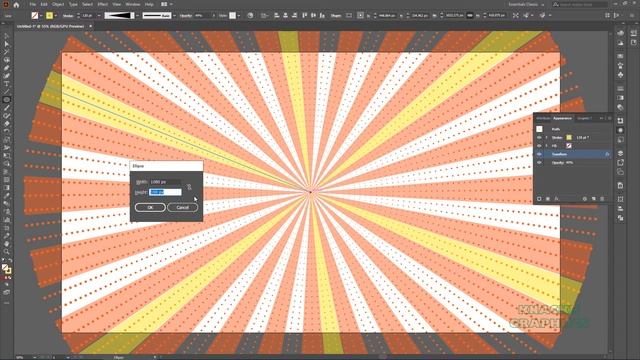640x360 pixels.
Task: Go to the Home screen icon
Action: pos(16,4)
